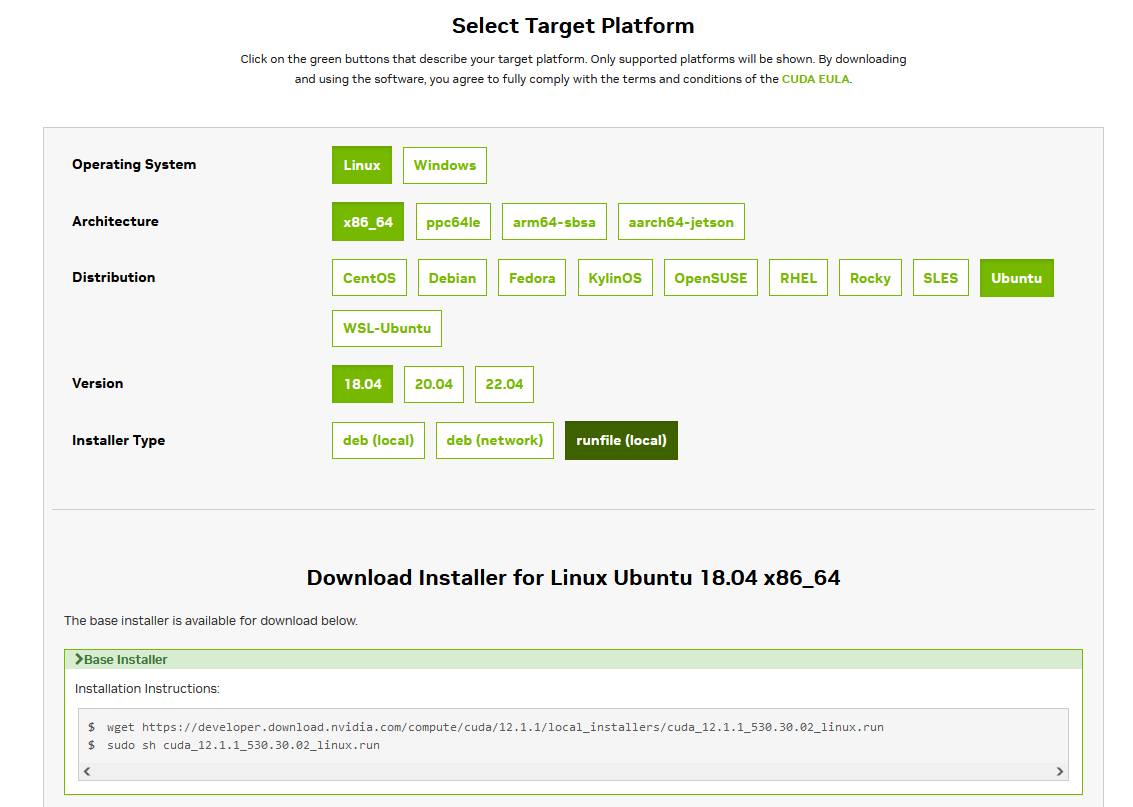This screenshot has height=807, width=1133.
Task: Select OpenSUSE distribution button
Action: point(711,278)
